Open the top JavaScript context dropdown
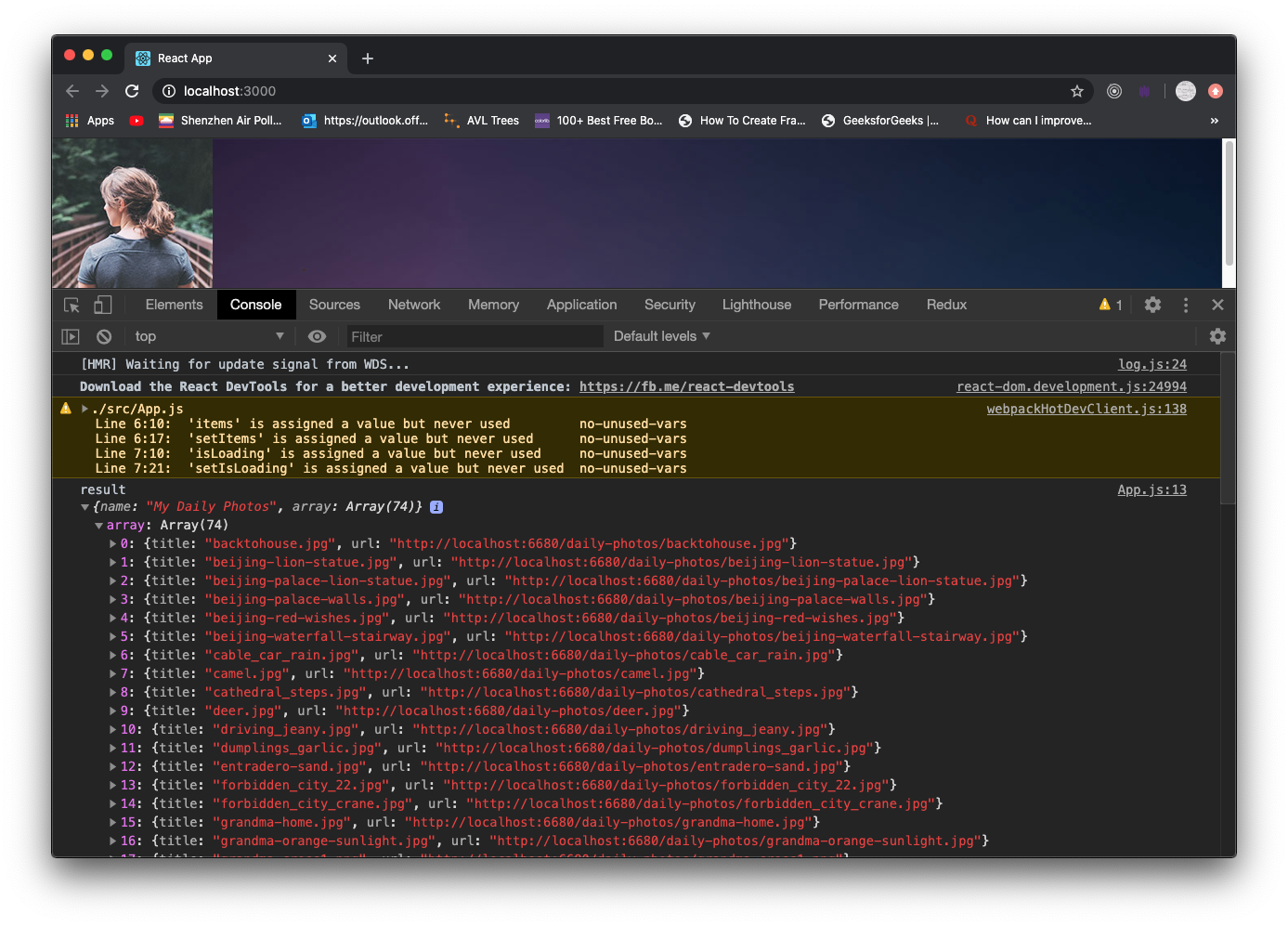Image resolution: width=1288 pixels, height=926 pixels. point(209,336)
